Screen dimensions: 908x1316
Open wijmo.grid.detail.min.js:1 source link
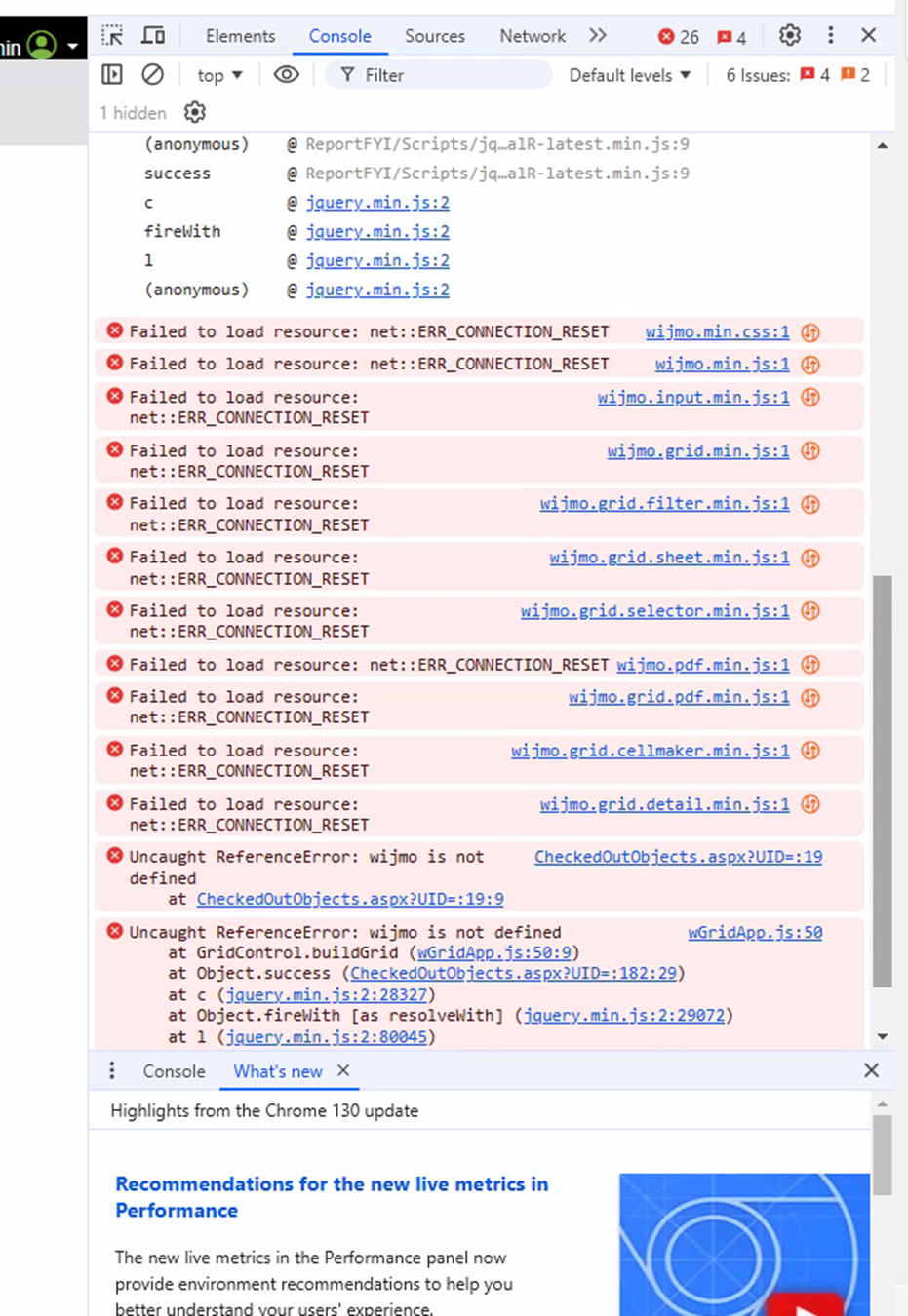coord(664,804)
